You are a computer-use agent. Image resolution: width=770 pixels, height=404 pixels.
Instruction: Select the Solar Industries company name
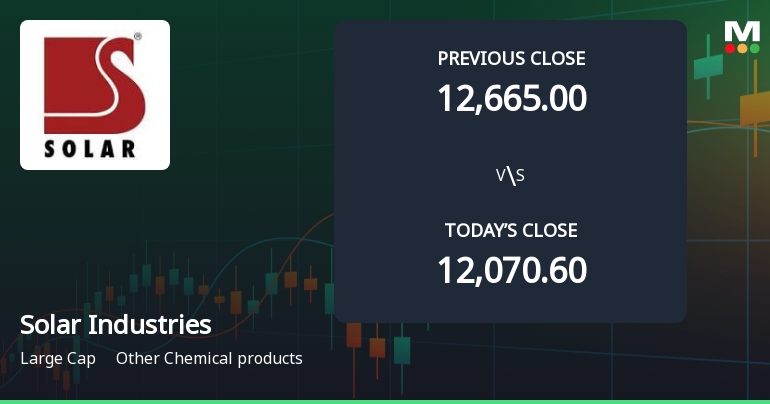tap(116, 324)
